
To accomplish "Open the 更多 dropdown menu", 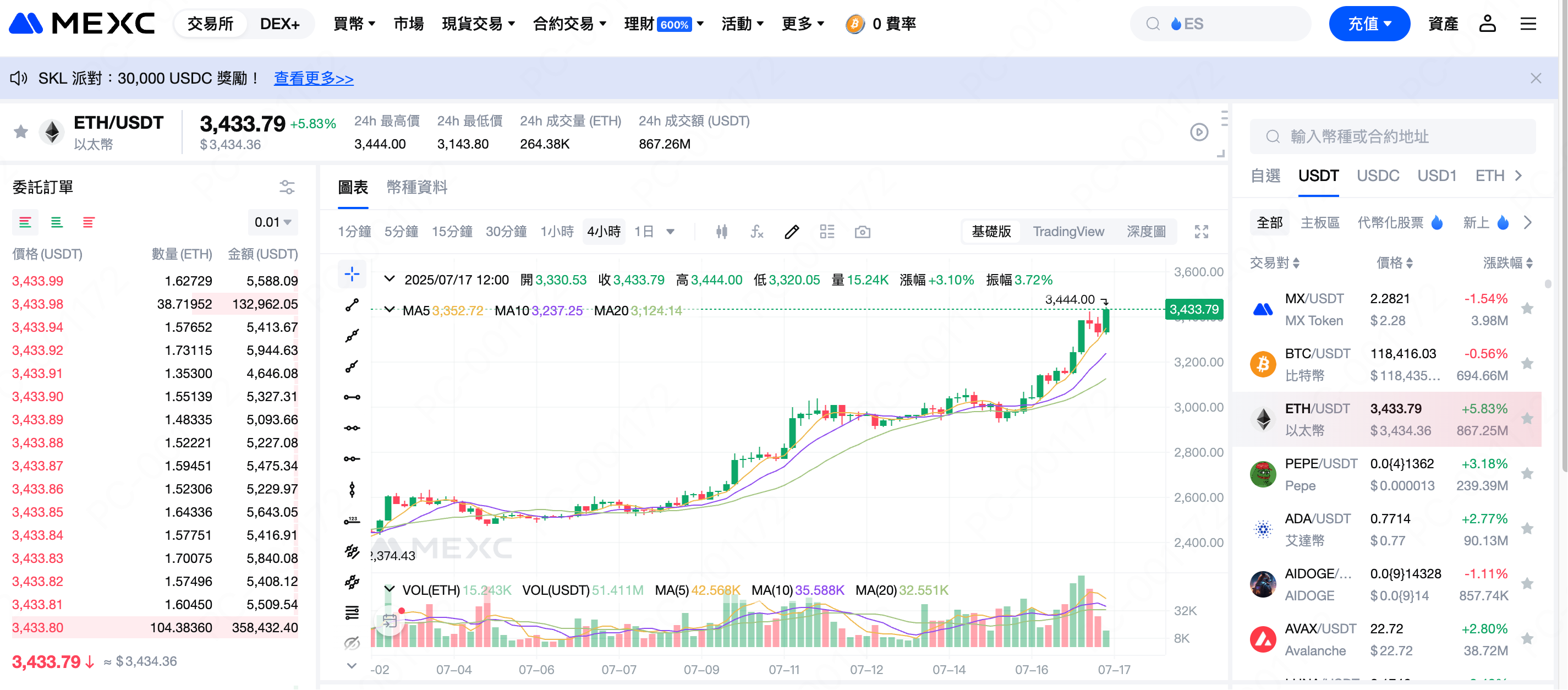I will (x=803, y=24).
